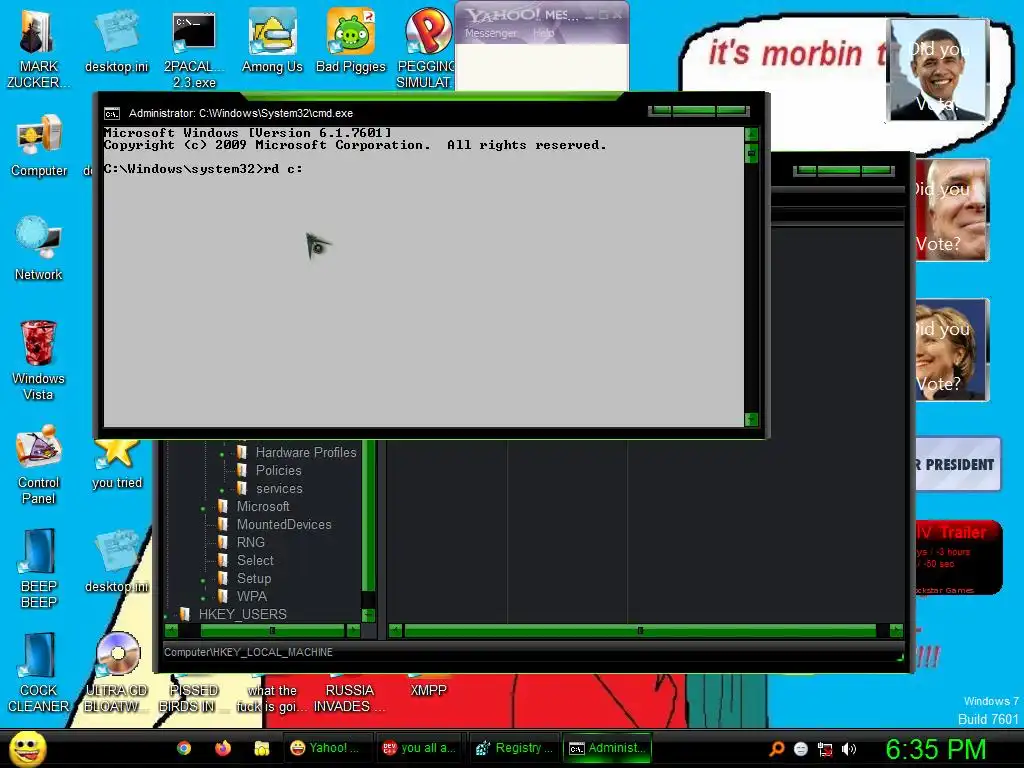Screen dimensions: 1024x768
Task: Expand the Setup registry key
Action: click(203, 579)
